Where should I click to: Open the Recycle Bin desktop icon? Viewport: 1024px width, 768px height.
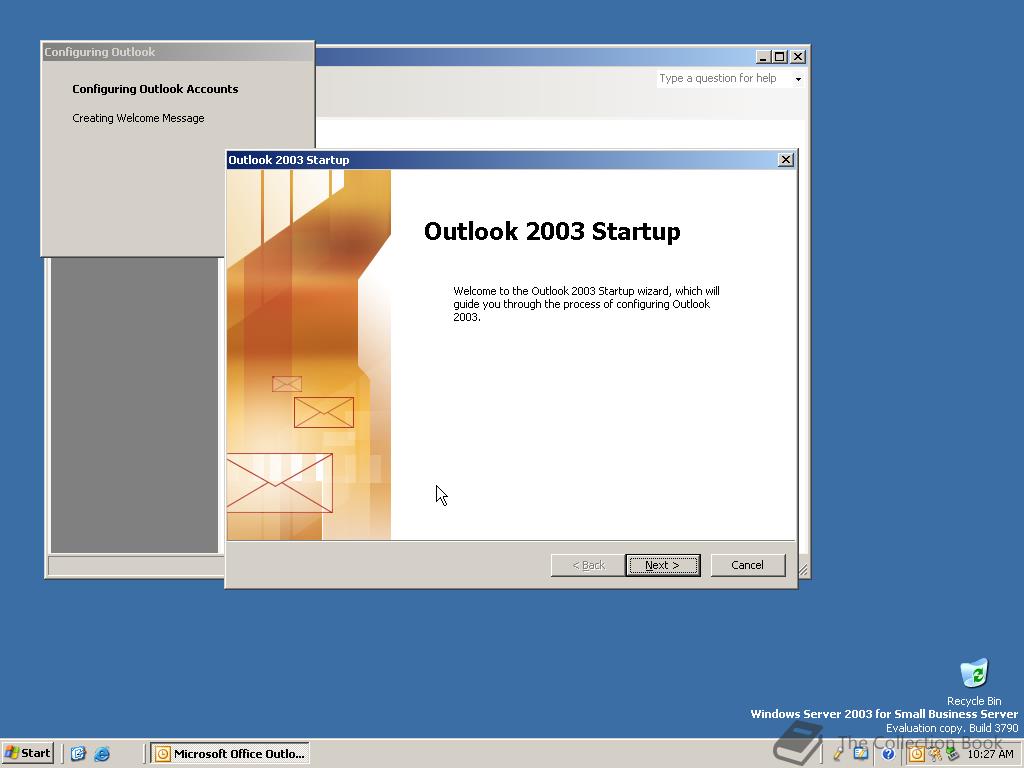point(974,682)
